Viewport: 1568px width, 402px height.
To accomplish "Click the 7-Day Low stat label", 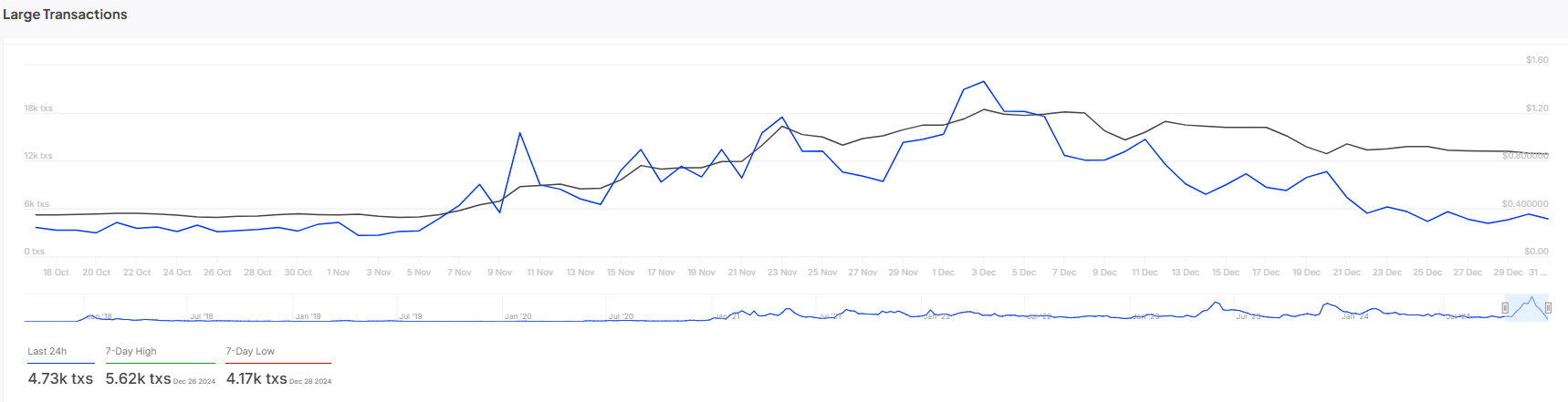I will (x=250, y=351).
